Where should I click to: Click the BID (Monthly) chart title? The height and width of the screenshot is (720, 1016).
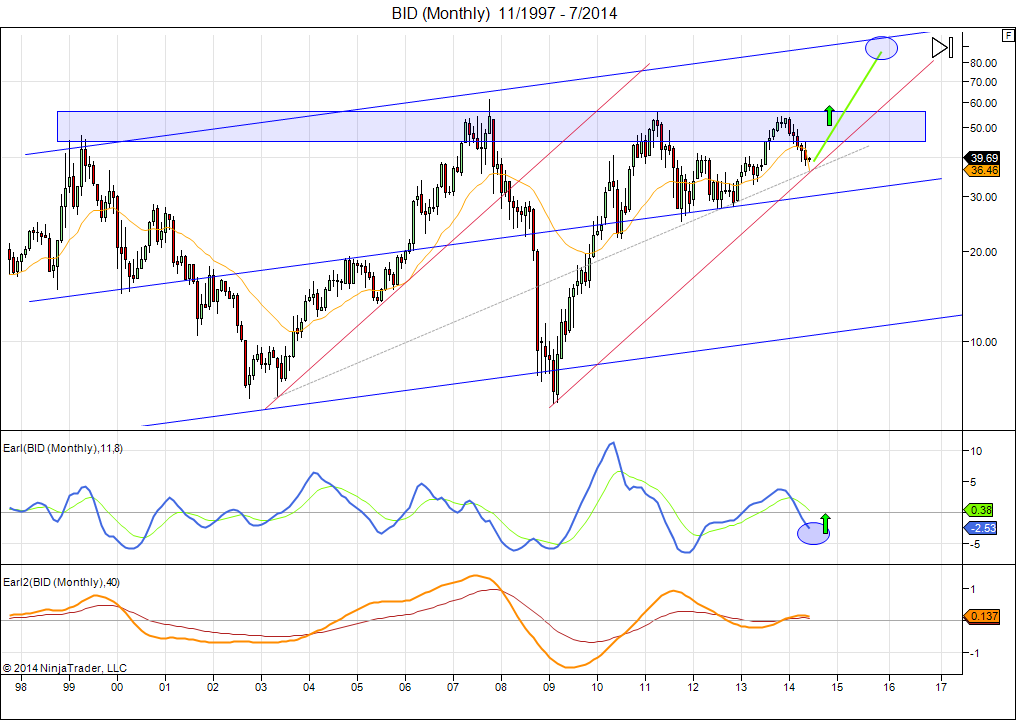[504, 13]
